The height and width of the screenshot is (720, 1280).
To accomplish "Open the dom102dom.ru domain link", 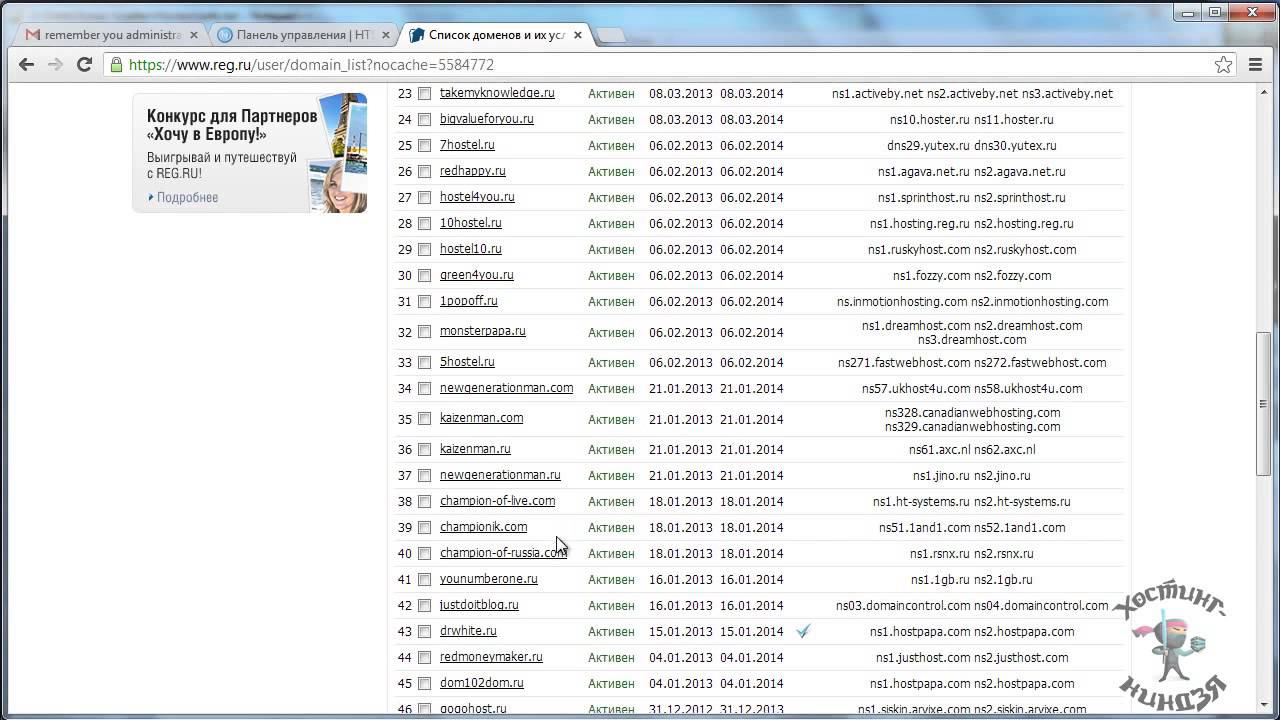I will click(x=482, y=683).
